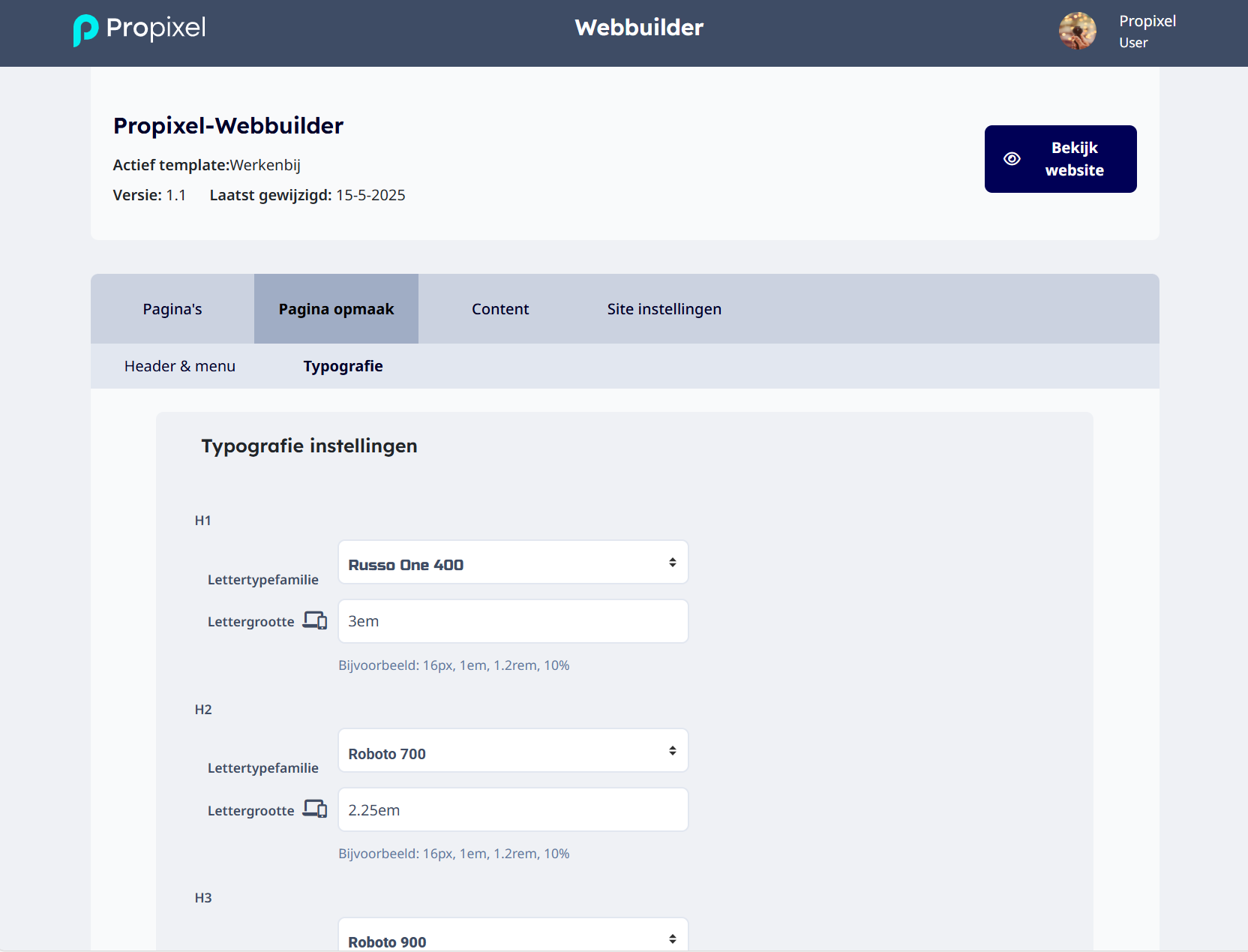Click the eye icon on Bekijk website
Image resolution: width=1248 pixels, height=952 pixels.
pos(1012,159)
